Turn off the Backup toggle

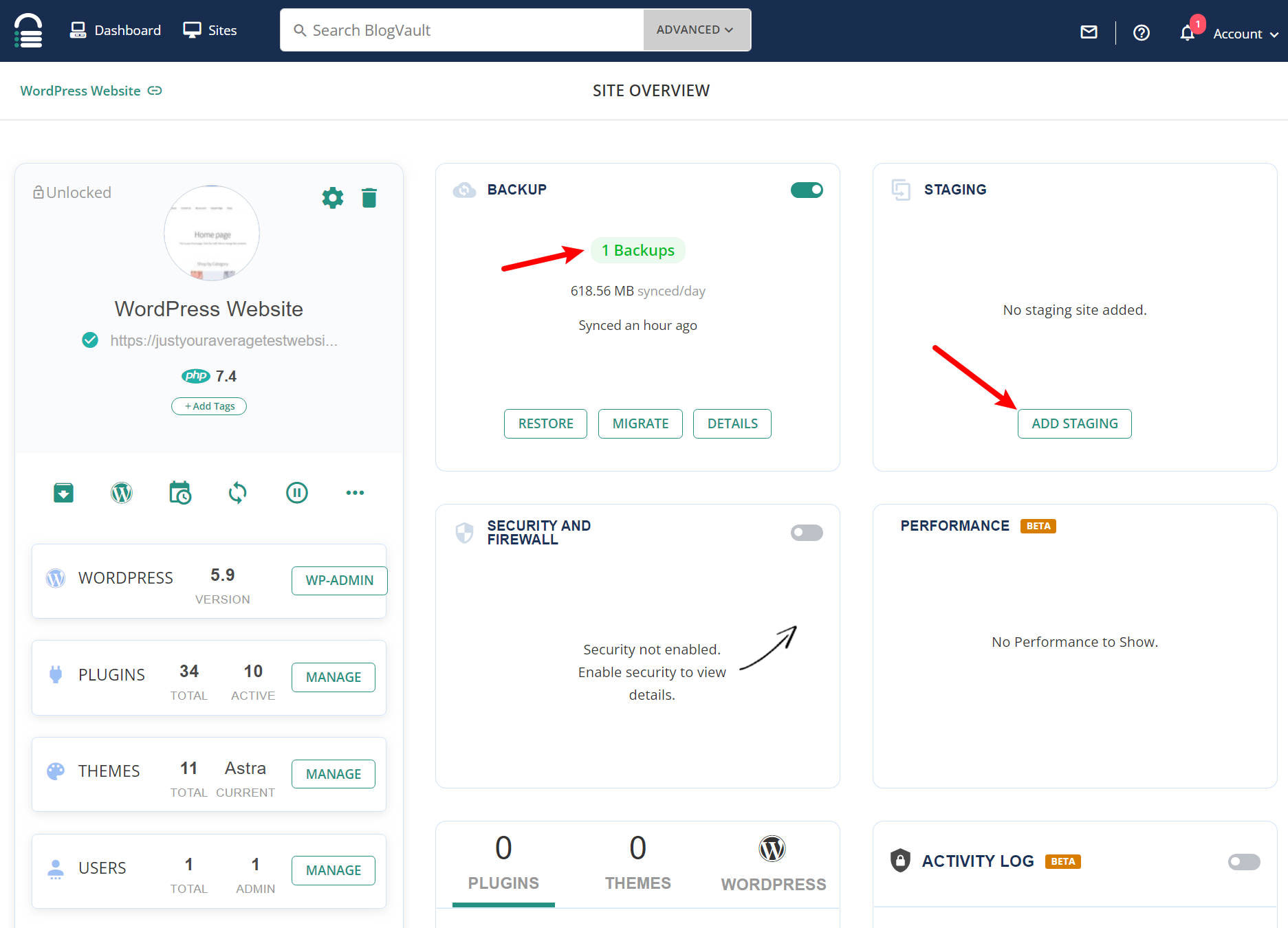(807, 190)
